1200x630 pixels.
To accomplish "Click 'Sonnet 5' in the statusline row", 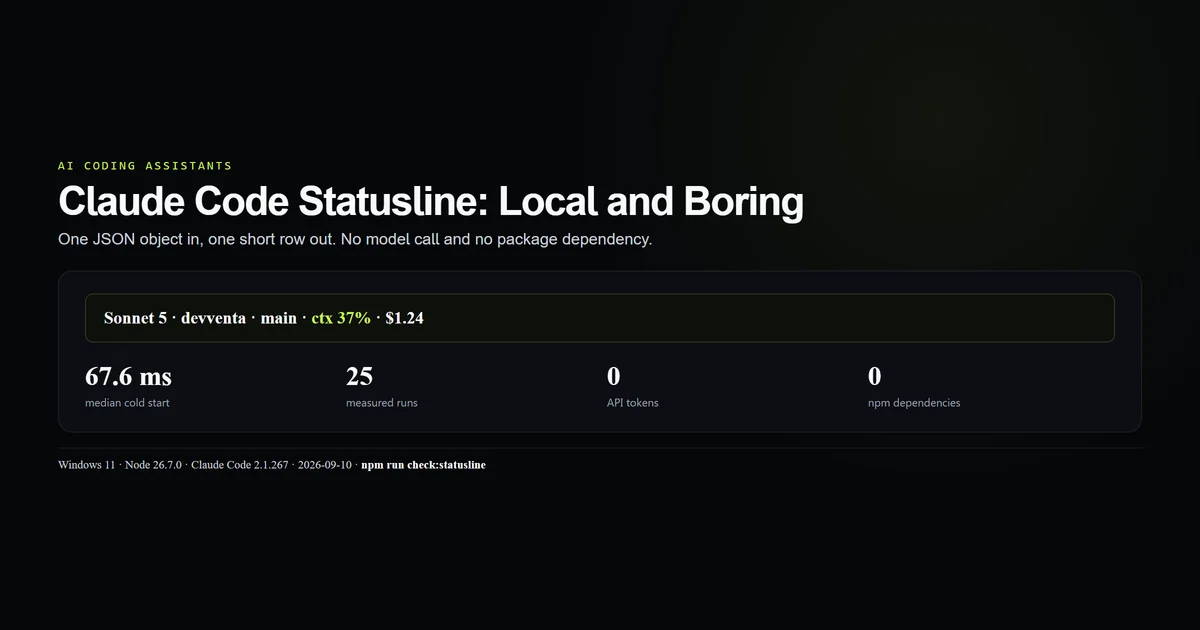I will pyautogui.click(x=135, y=318).
